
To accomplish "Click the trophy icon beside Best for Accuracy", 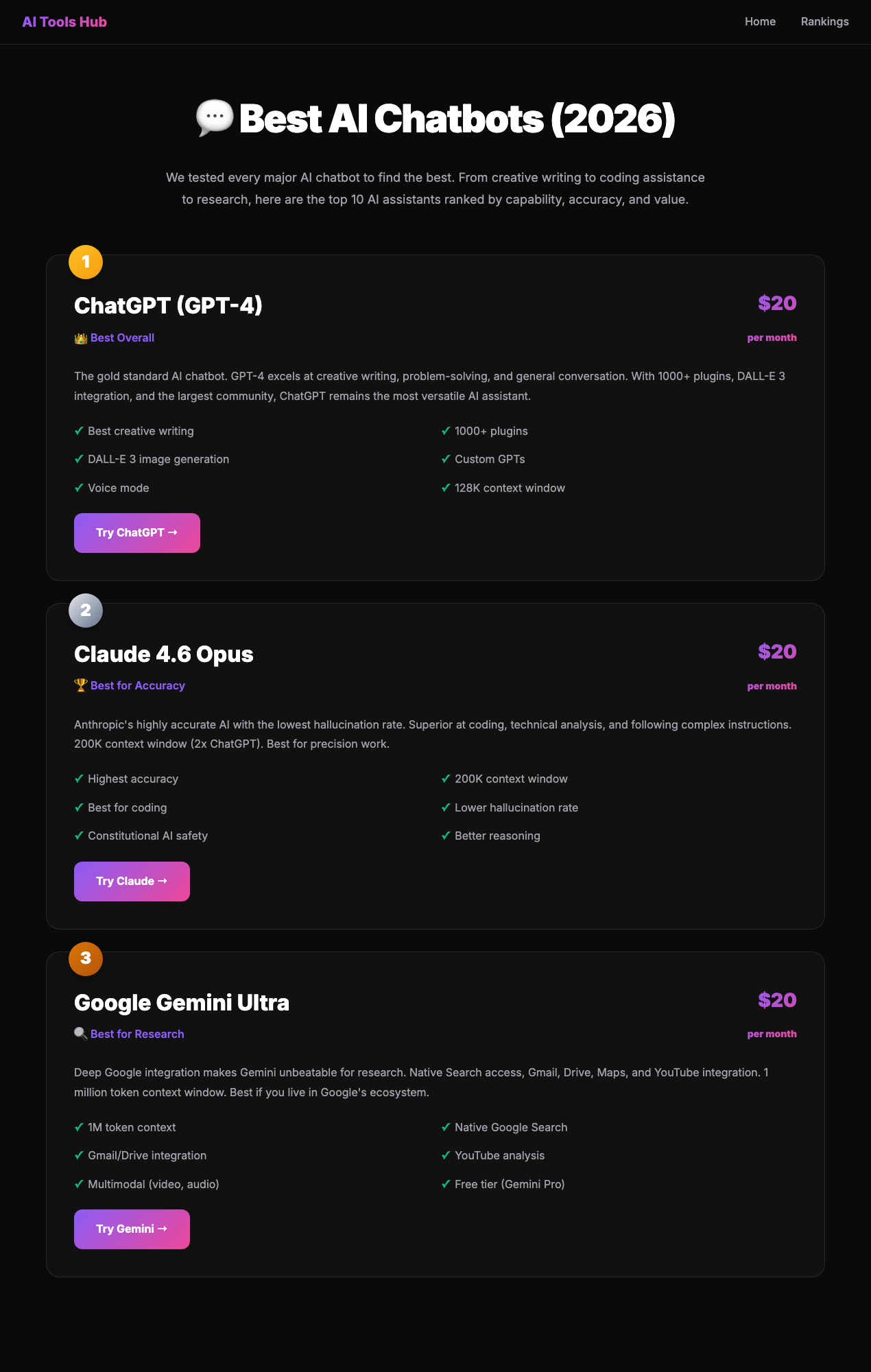I will click(x=80, y=685).
